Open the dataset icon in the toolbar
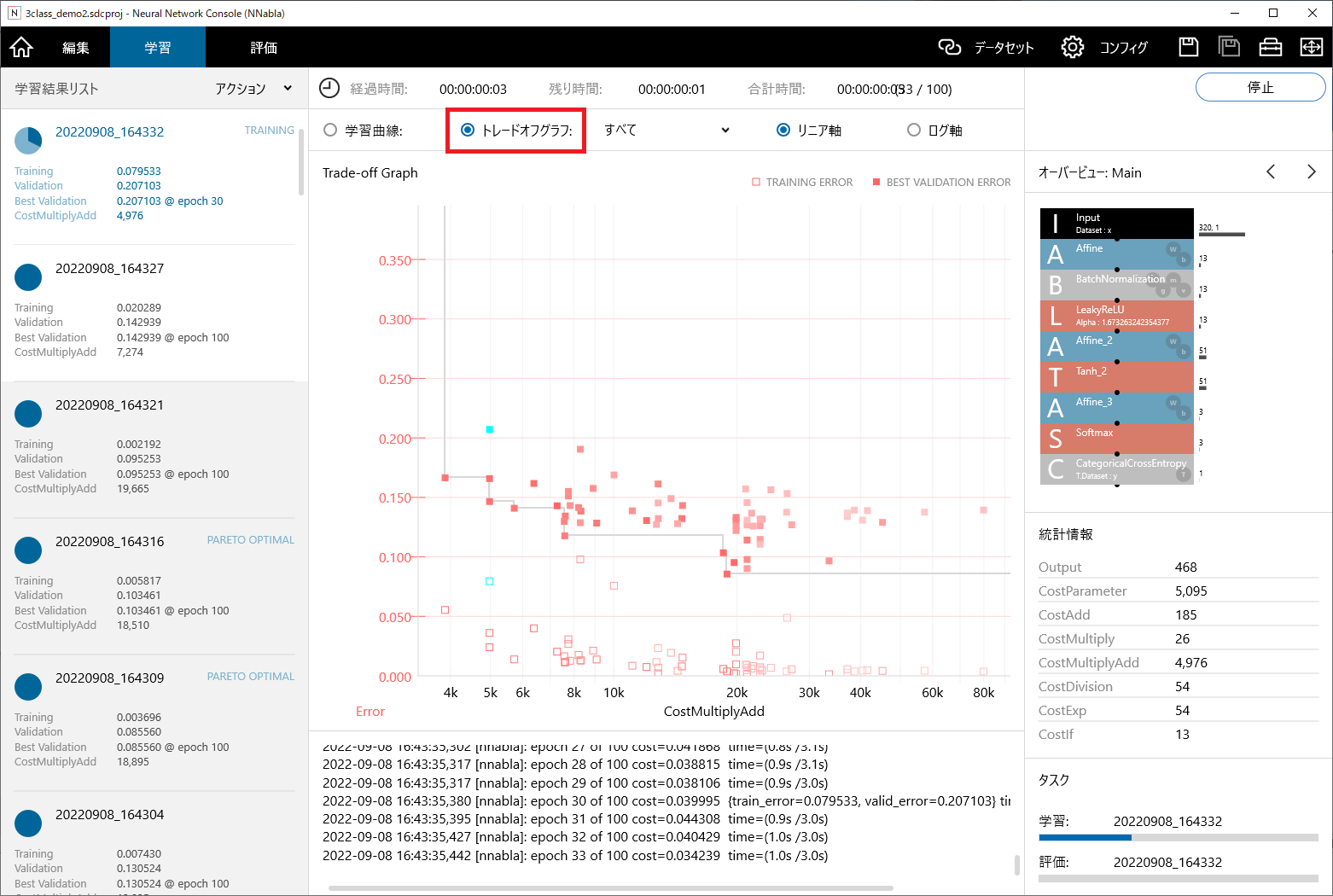Image resolution: width=1333 pixels, height=896 pixels. 950,47
